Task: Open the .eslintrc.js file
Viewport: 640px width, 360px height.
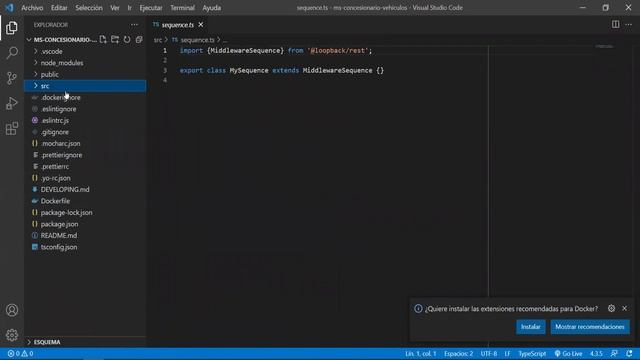Action: [85, 120]
